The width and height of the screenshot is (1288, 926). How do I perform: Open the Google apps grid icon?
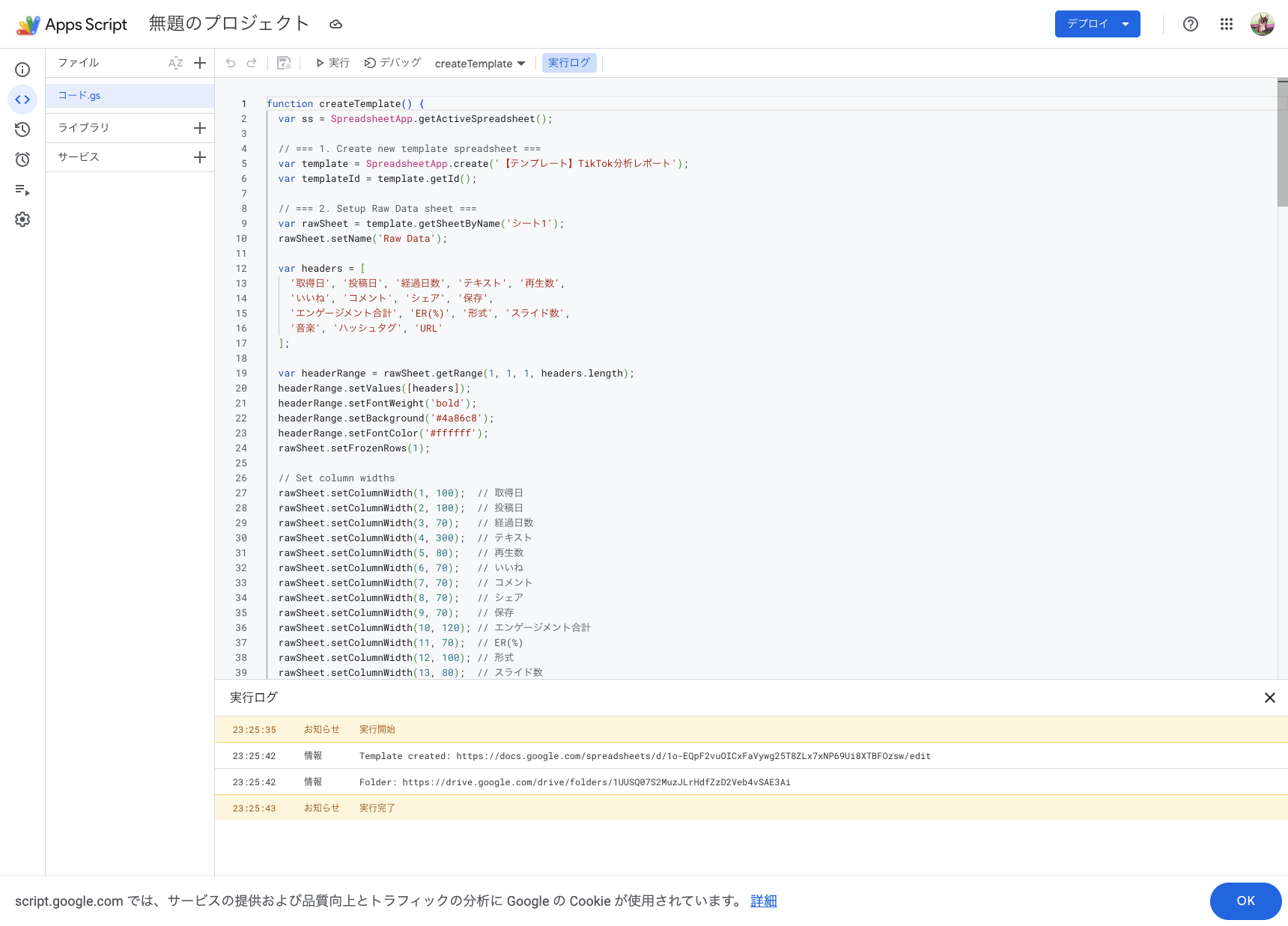(x=1227, y=24)
